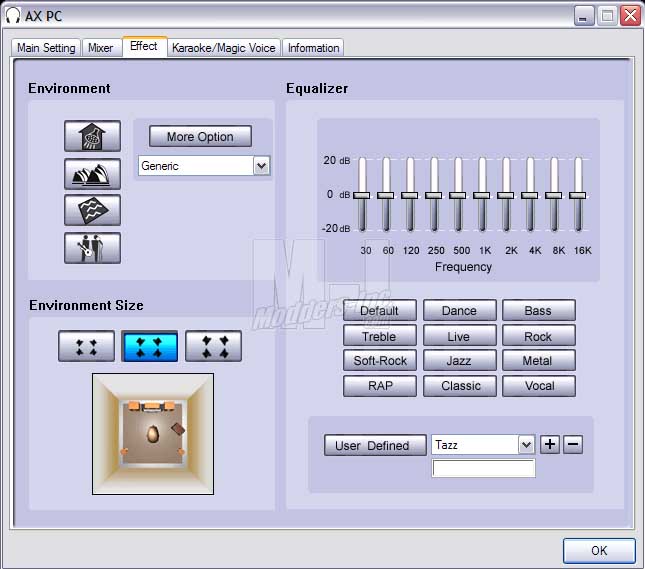This screenshot has width=645, height=569.
Task: Click the 60 Hz equalizer slider handle
Action: click(x=385, y=195)
